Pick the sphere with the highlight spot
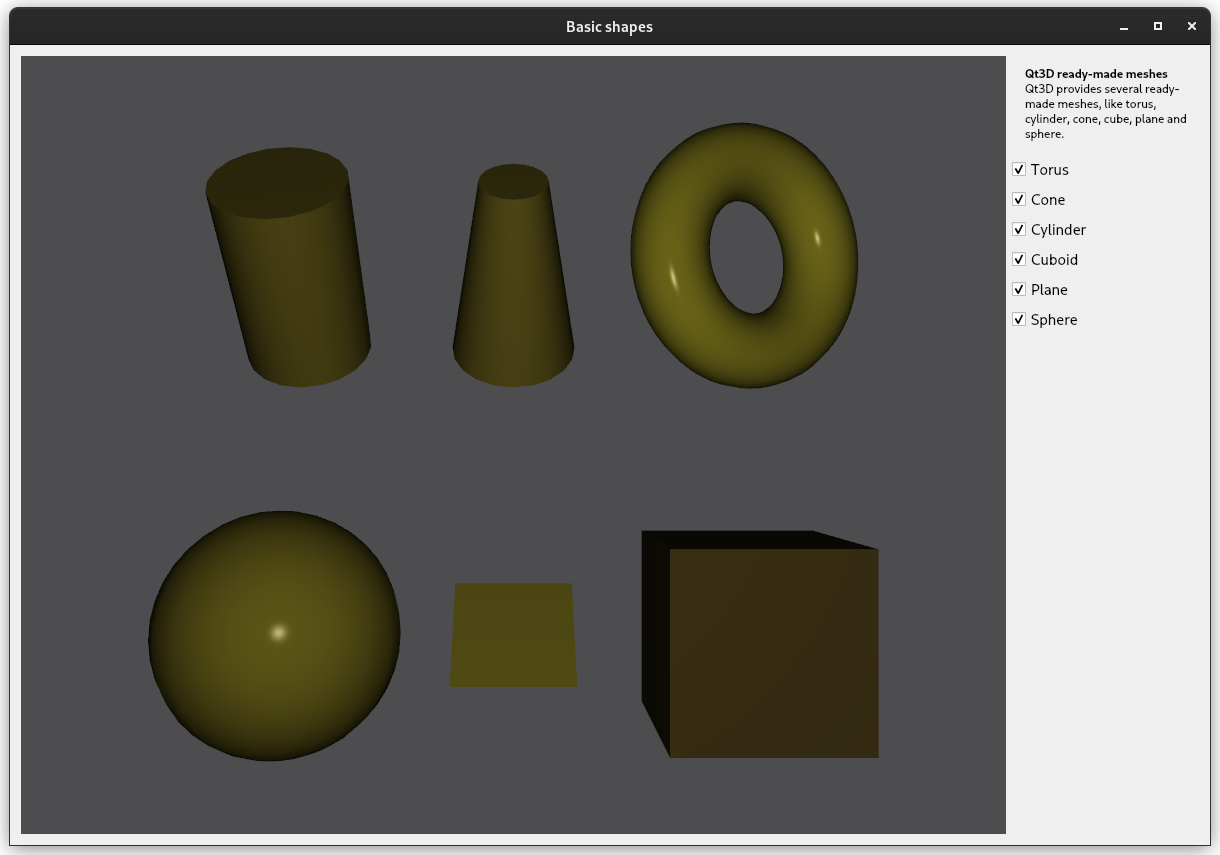This screenshot has width=1220, height=855. (x=274, y=636)
